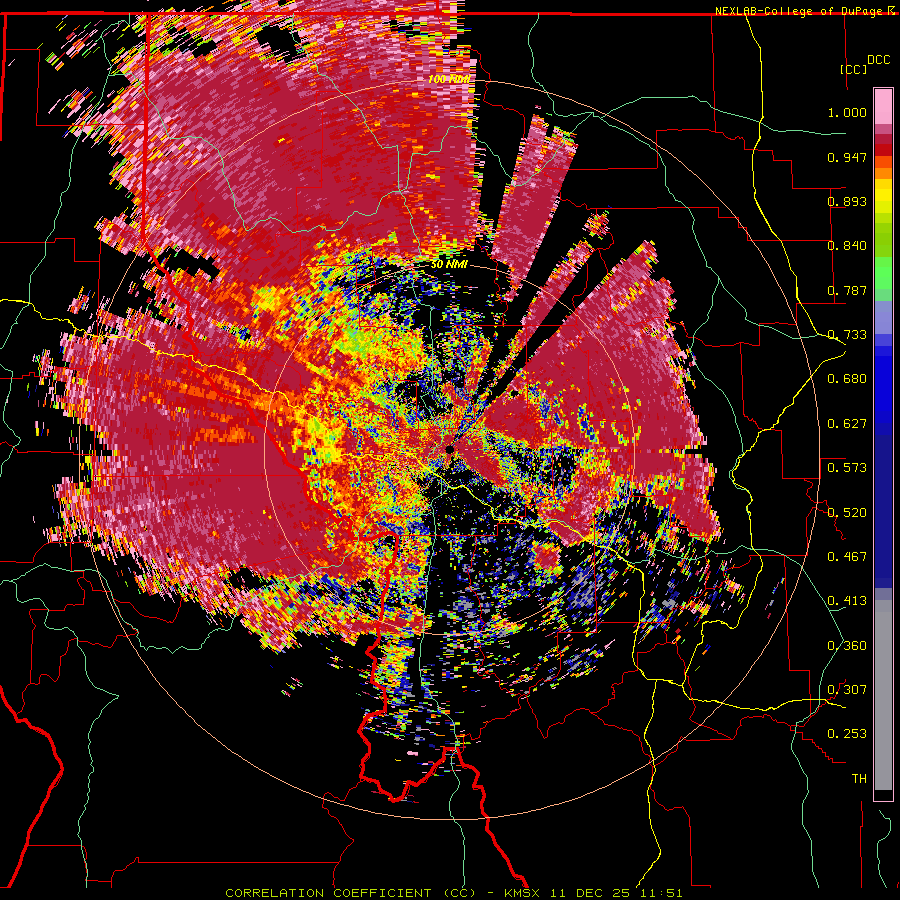Select the 0.627 scale value

[x=847, y=424]
